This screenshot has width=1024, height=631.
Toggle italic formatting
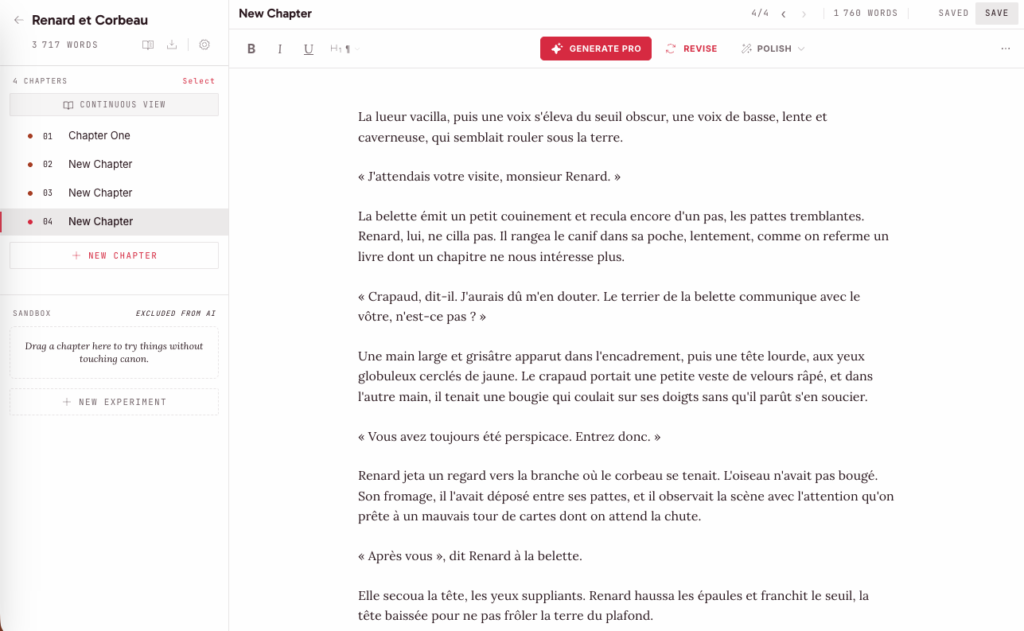point(280,49)
